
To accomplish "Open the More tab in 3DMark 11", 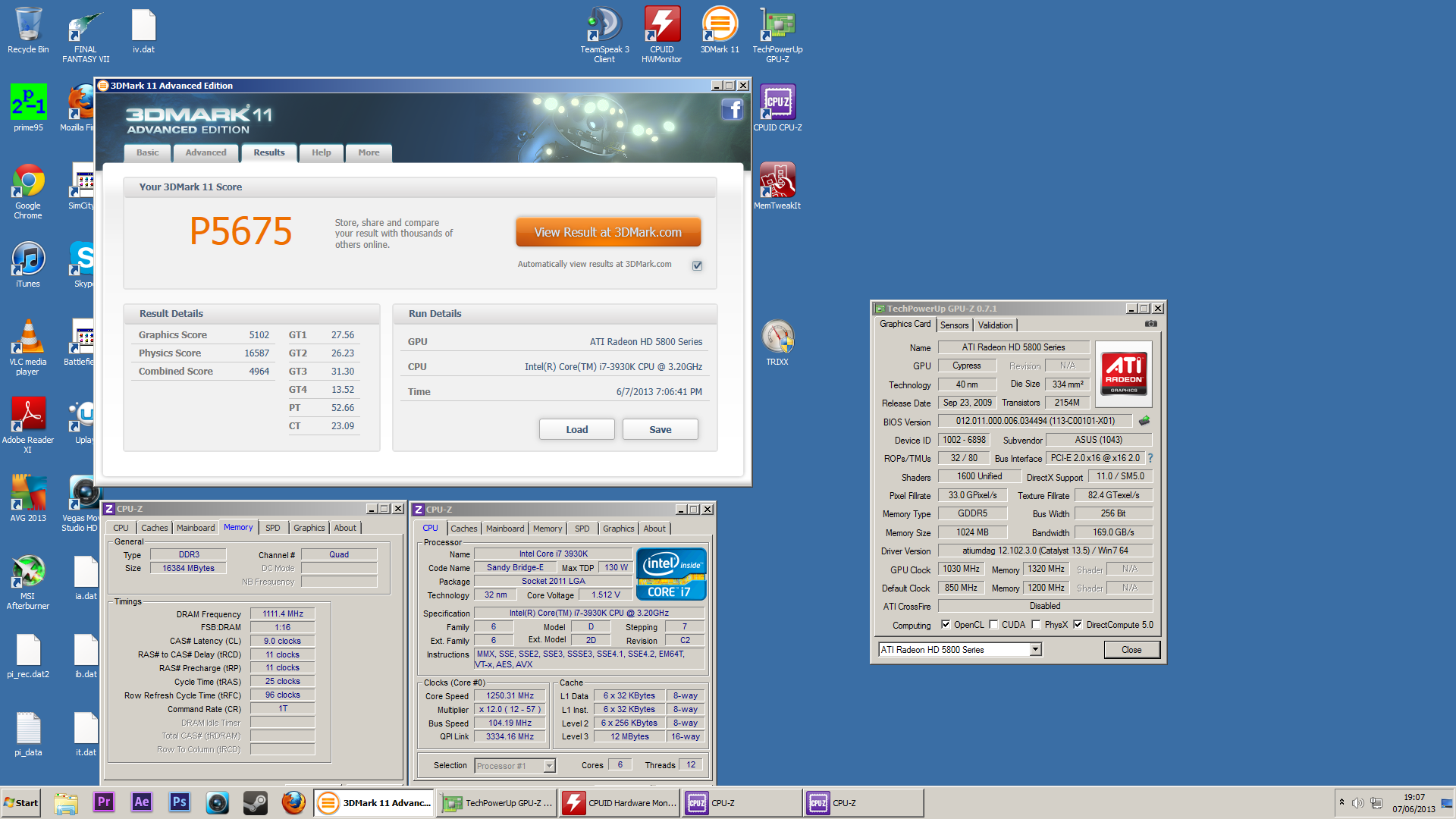I will tap(369, 153).
